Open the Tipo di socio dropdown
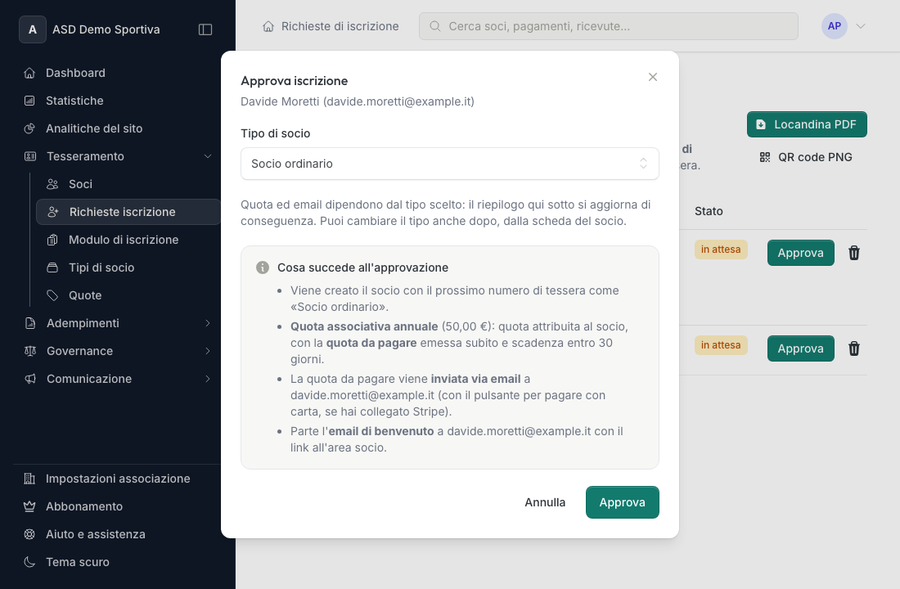This screenshot has width=900, height=589. coord(449,164)
